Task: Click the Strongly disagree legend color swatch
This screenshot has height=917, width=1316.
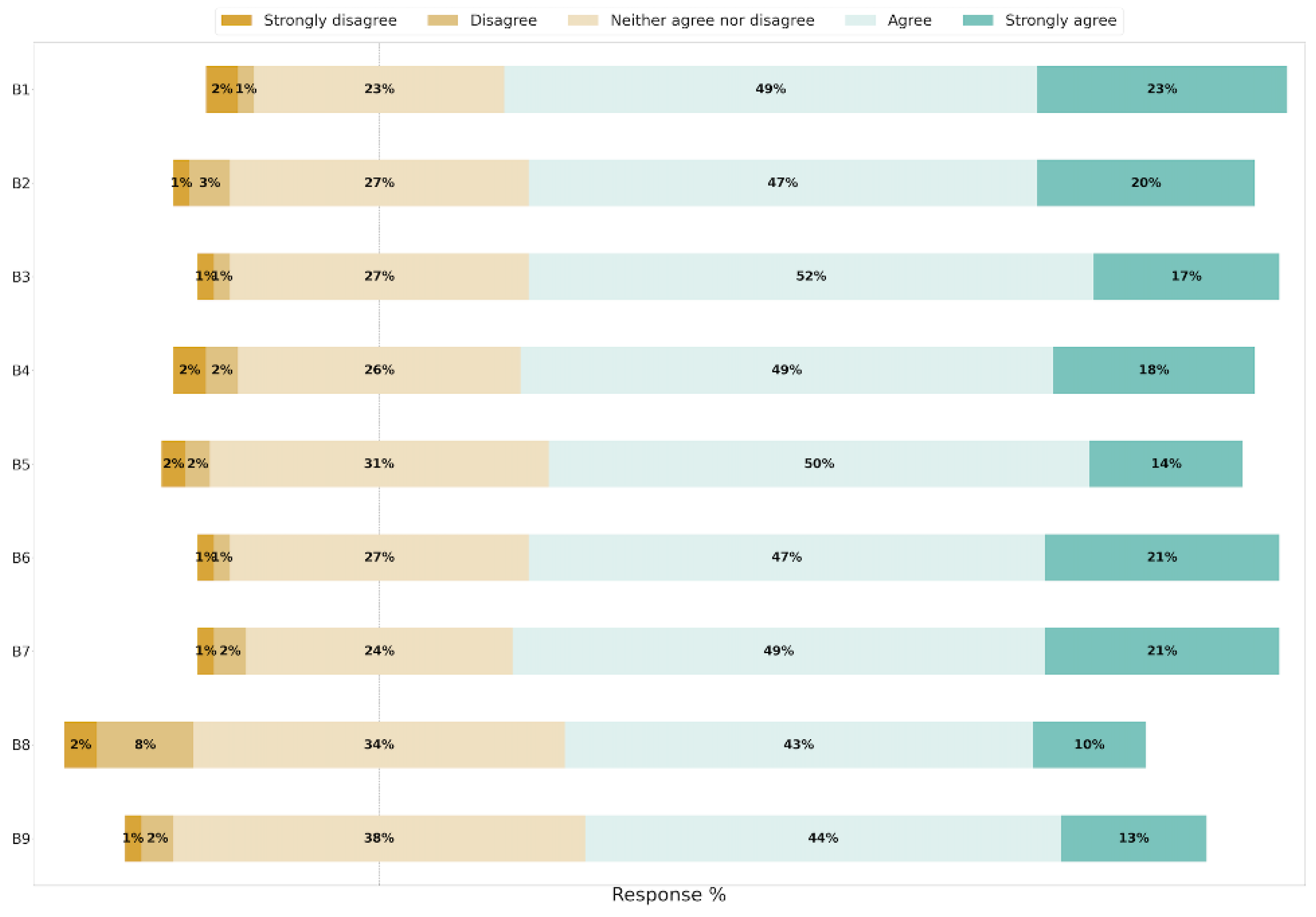Action: (x=236, y=21)
